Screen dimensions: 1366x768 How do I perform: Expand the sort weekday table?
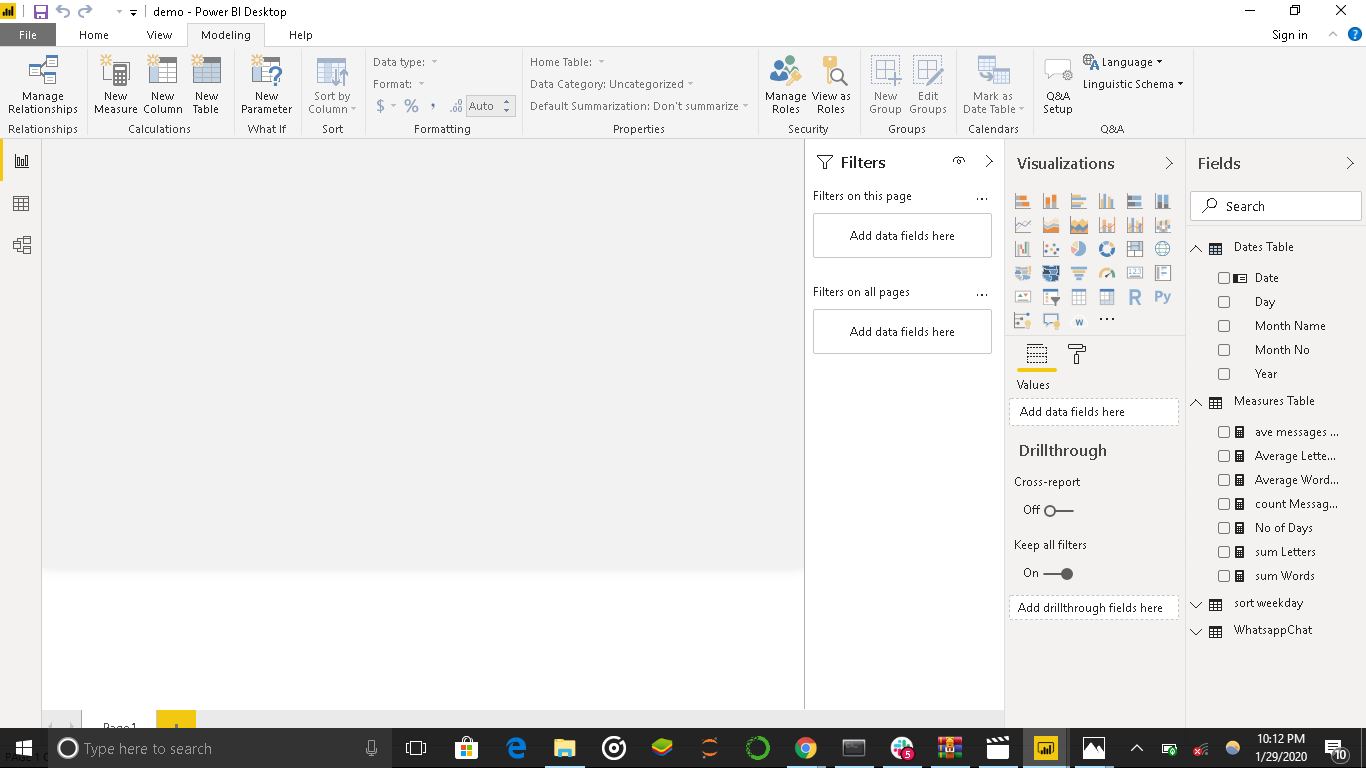pos(1196,604)
